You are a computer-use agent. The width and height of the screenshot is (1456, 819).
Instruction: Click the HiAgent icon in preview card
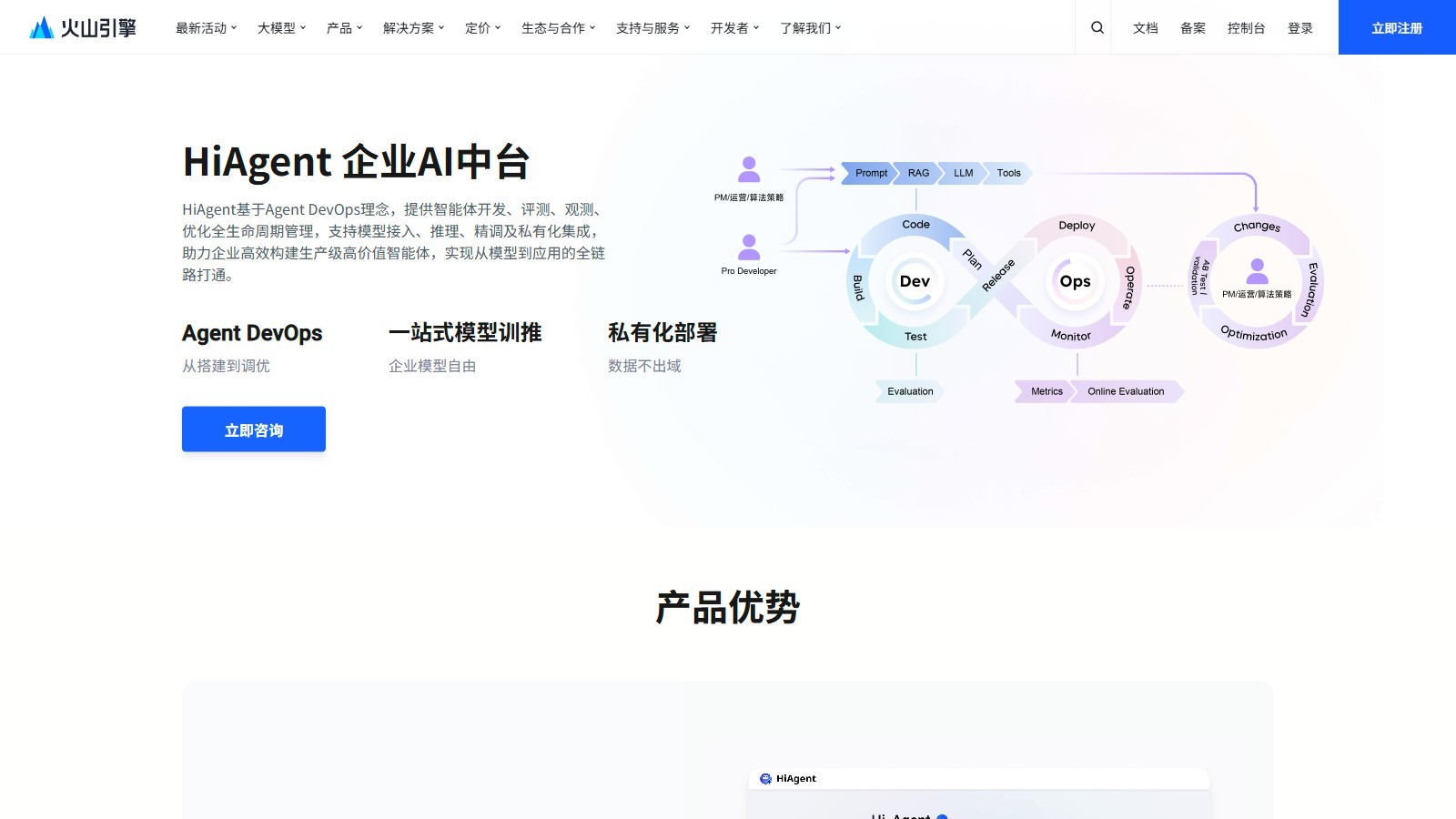[765, 779]
